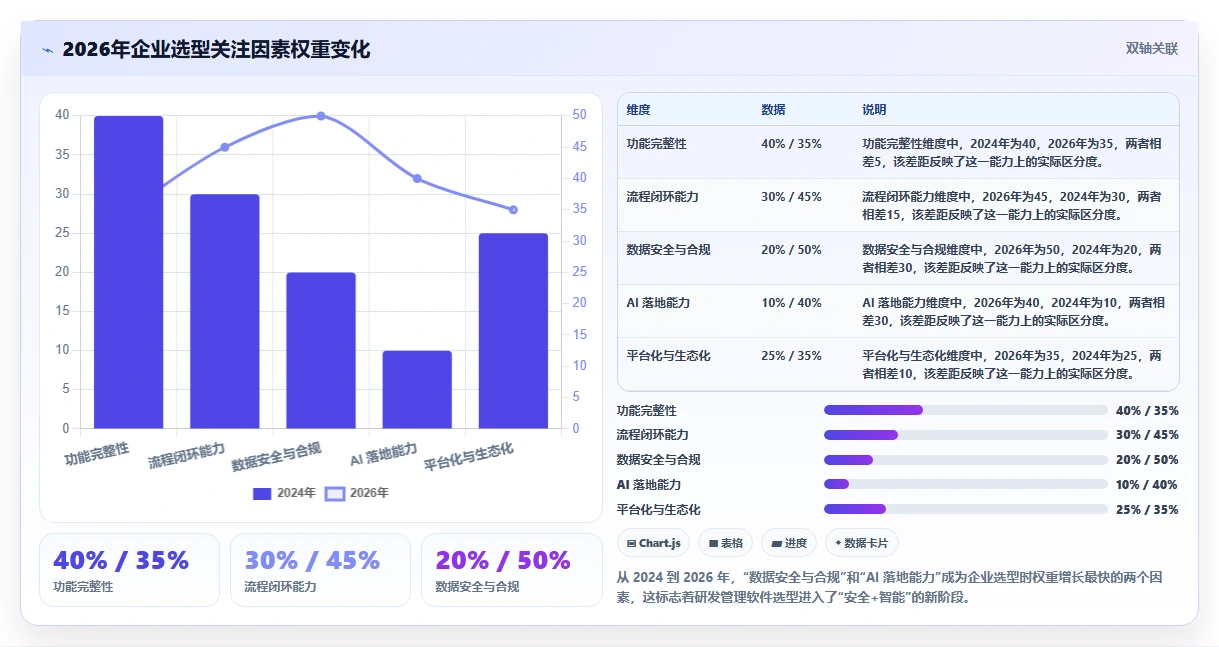Select 流程闭环能力 in the table's first column

pyautogui.click(x=663, y=197)
